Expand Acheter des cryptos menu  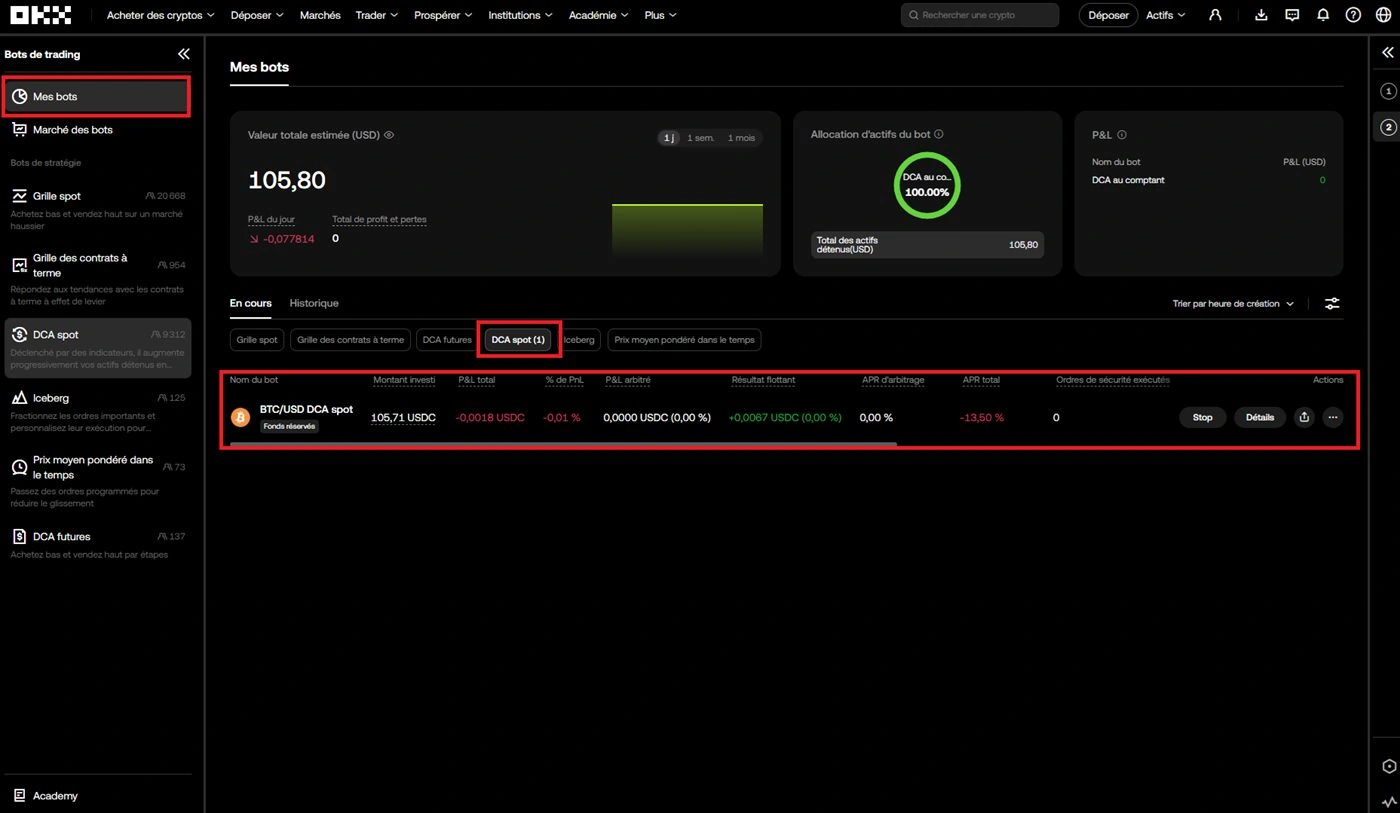161,15
